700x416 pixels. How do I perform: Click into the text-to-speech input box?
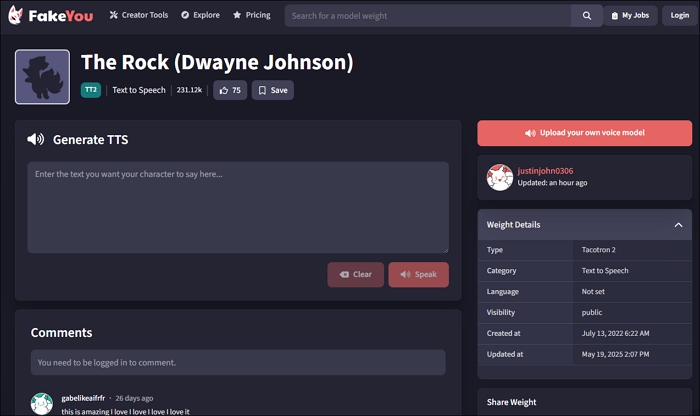click(x=238, y=207)
